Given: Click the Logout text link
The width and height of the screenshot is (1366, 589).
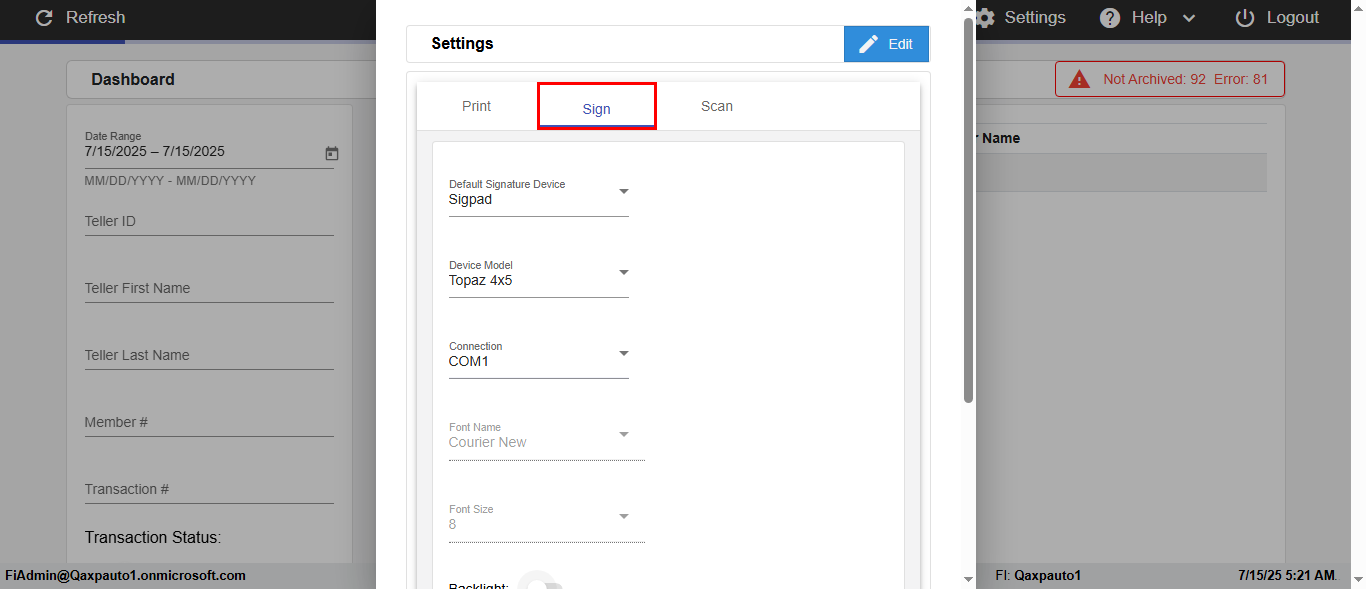Looking at the screenshot, I should click(x=1293, y=18).
